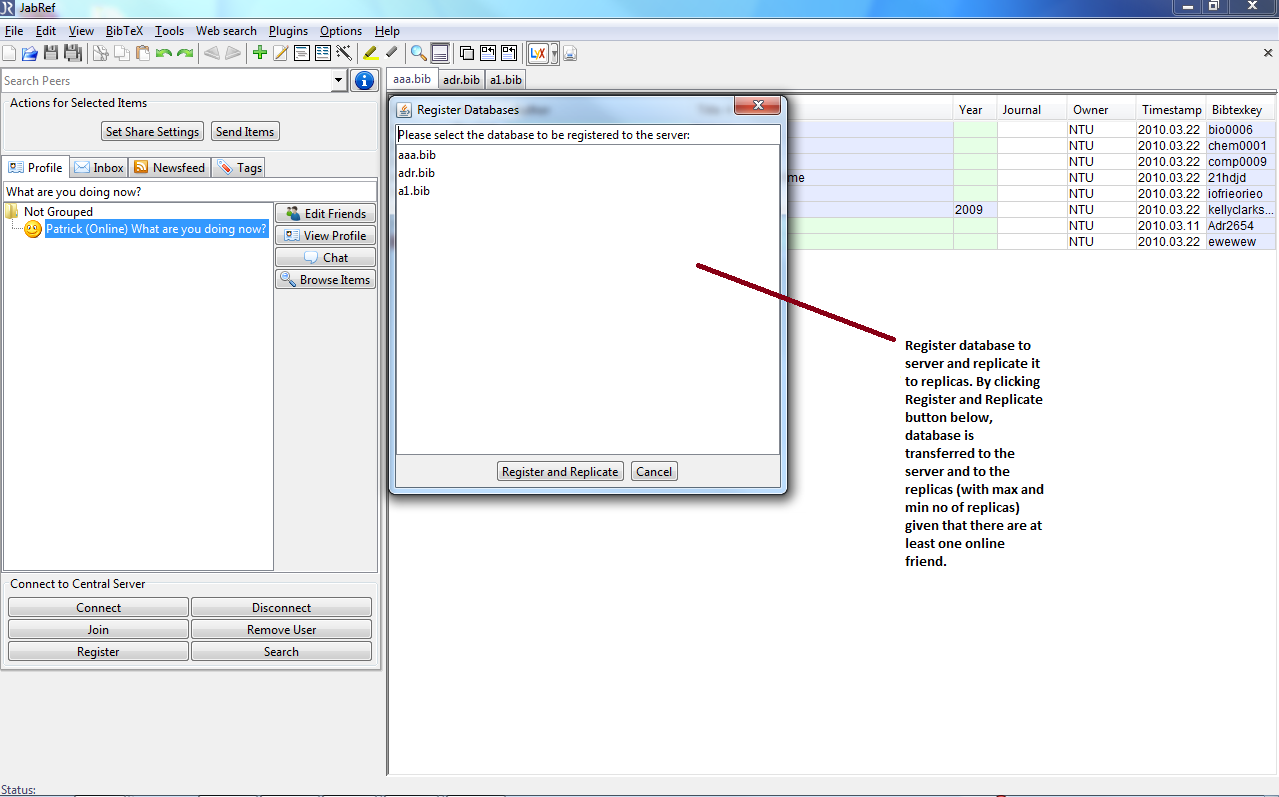Switch to the adr.bib database tab

[x=461, y=79]
